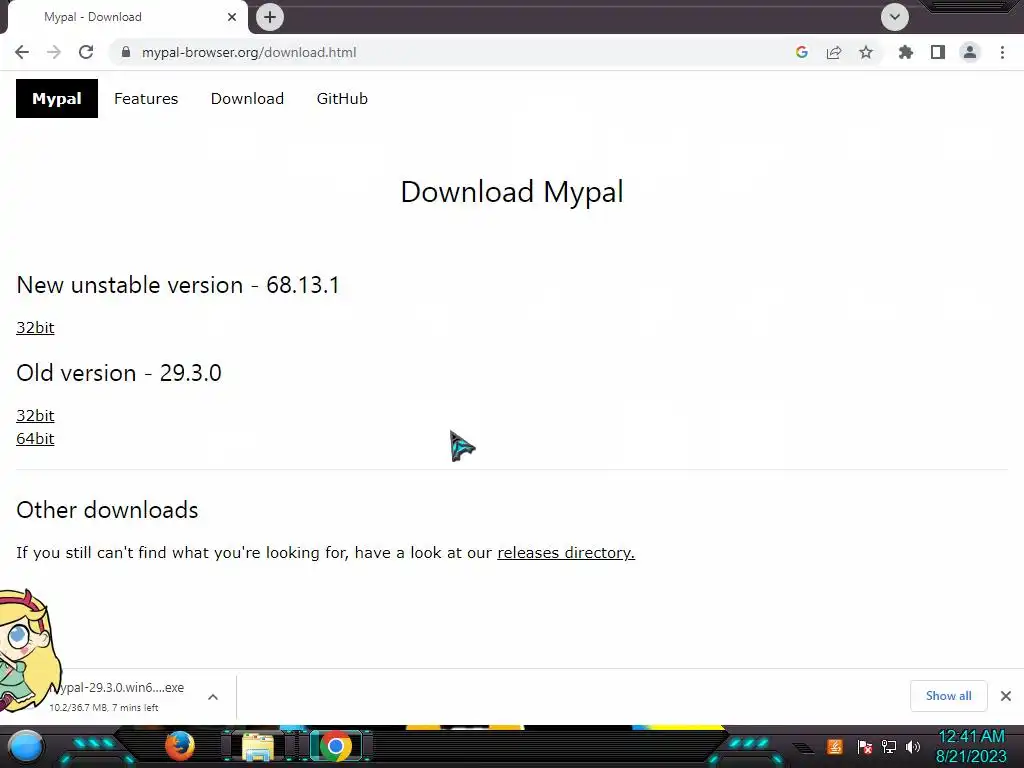
Task: Open Chrome three-dot menu
Action: (1002, 52)
